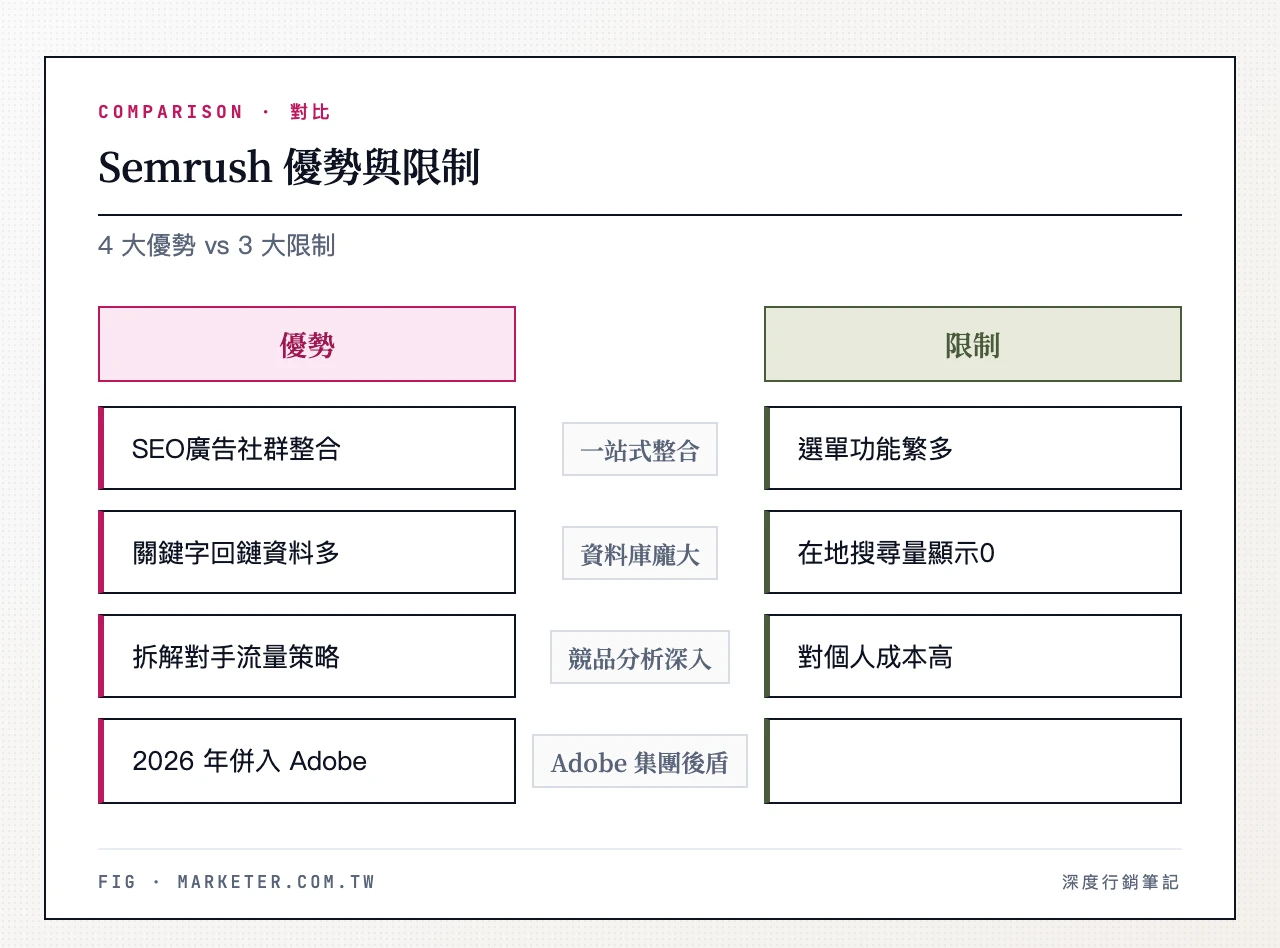Viewport: 1280px width, 948px height.
Task: Click the 限制 column header box
Action: [973, 344]
